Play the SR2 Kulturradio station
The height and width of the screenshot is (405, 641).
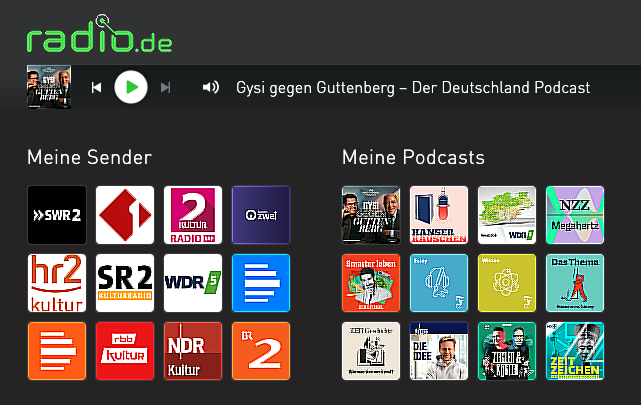(x=125, y=283)
